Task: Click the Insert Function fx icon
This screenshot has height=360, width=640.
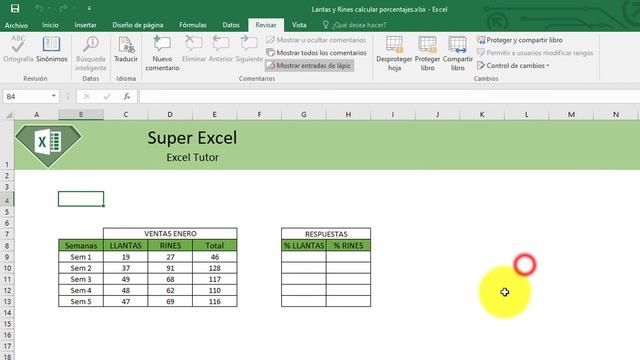Action: [x=127, y=96]
